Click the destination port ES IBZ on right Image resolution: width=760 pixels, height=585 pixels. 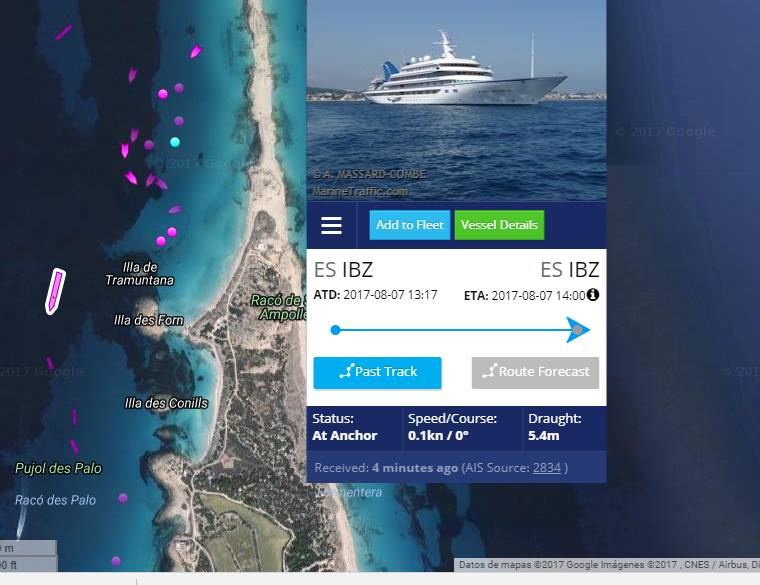pos(570,270)
